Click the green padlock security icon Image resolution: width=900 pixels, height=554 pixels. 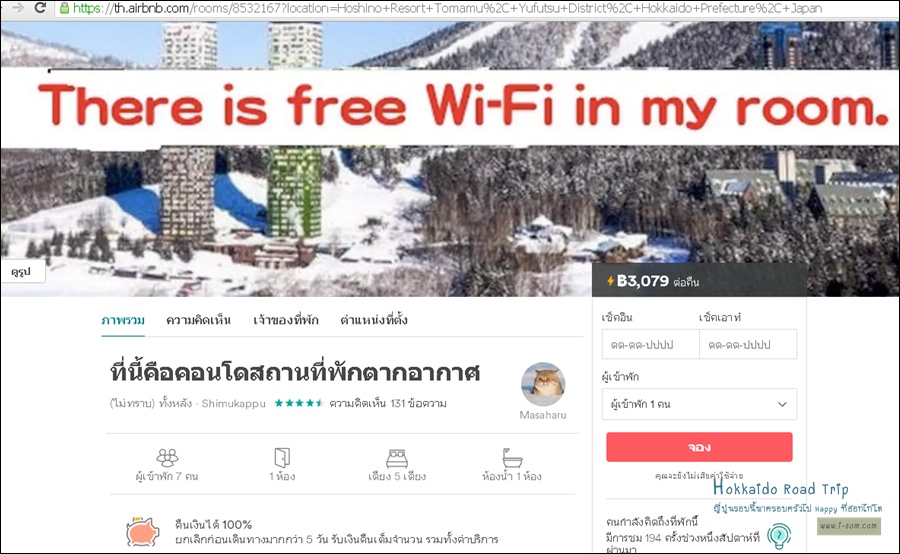[x=64, y=8]
